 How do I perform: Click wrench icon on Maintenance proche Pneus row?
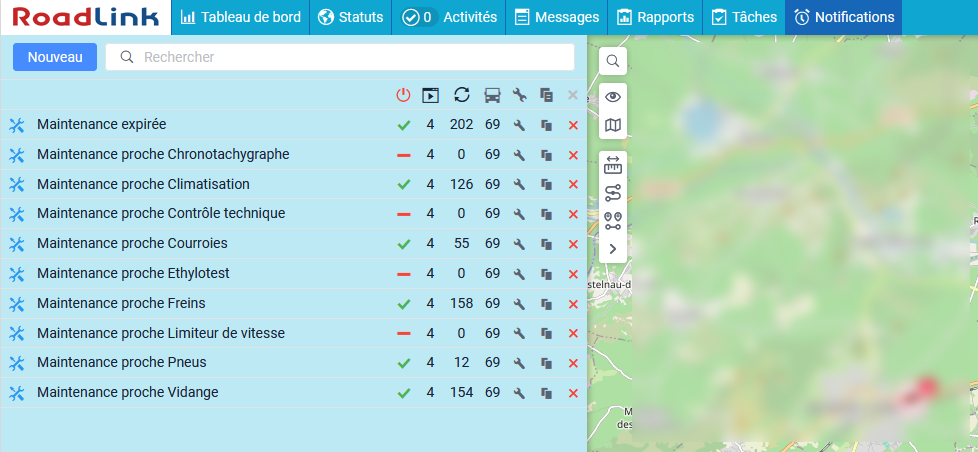pyautogui.click(x=519, y=363)
